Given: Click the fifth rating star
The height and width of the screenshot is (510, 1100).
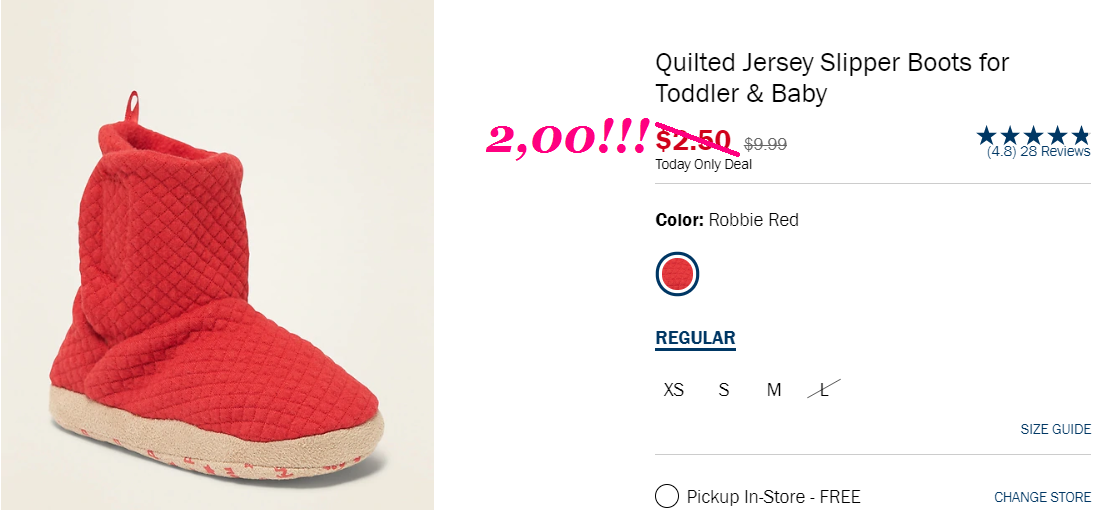Looking at the screenshot, I should click(1080, 135).
